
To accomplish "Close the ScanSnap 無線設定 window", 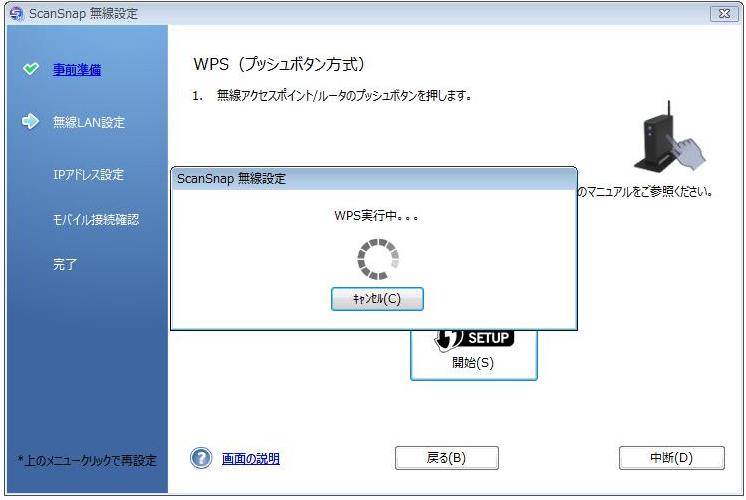I will click(722, 13).
